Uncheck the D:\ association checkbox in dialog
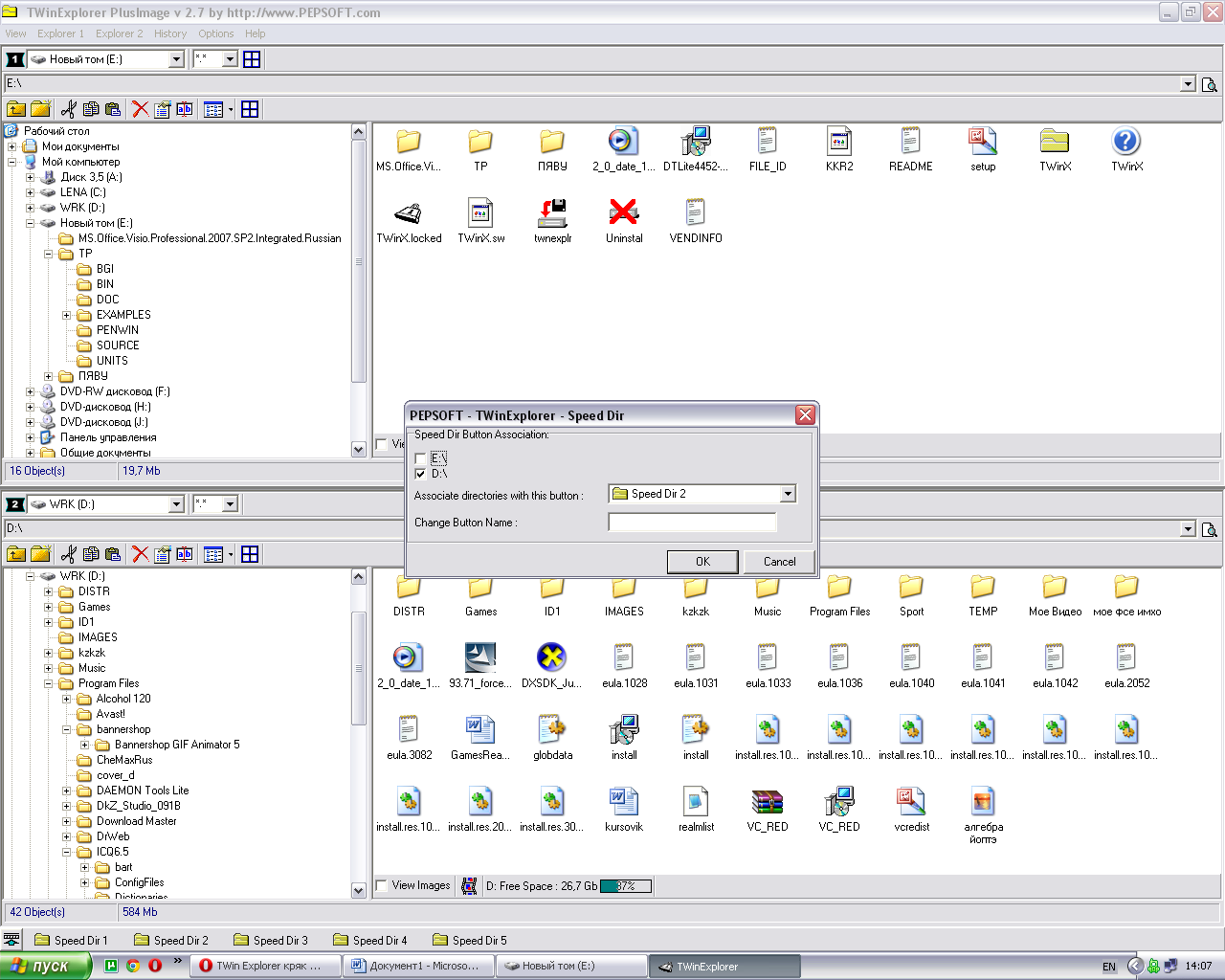Screen dimensions: 1225x980 420,474
